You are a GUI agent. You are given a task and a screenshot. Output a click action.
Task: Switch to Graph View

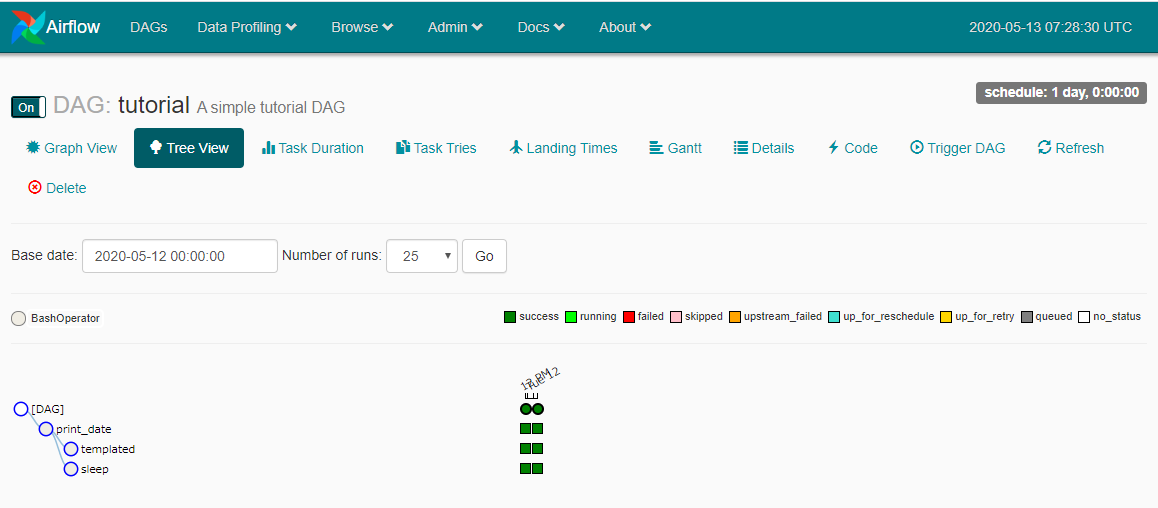(72, 148)
